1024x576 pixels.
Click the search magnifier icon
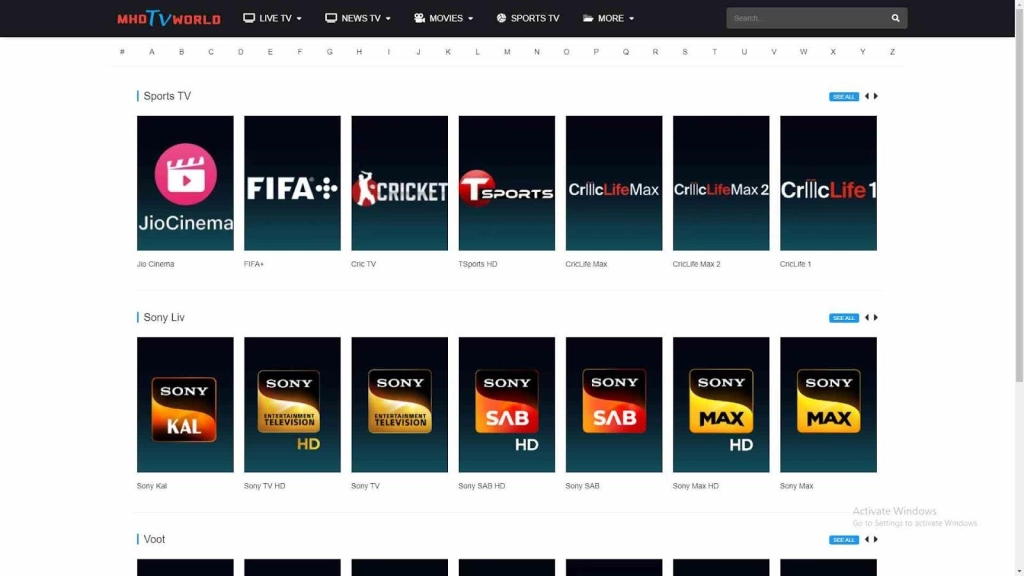tap(895, 18)
